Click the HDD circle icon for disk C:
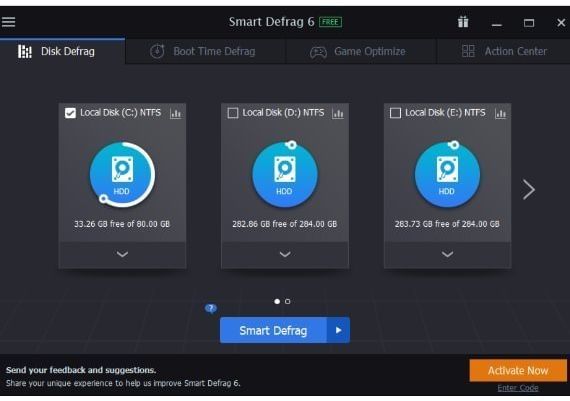The image size is (570, 401). click(x=122, y=175)
